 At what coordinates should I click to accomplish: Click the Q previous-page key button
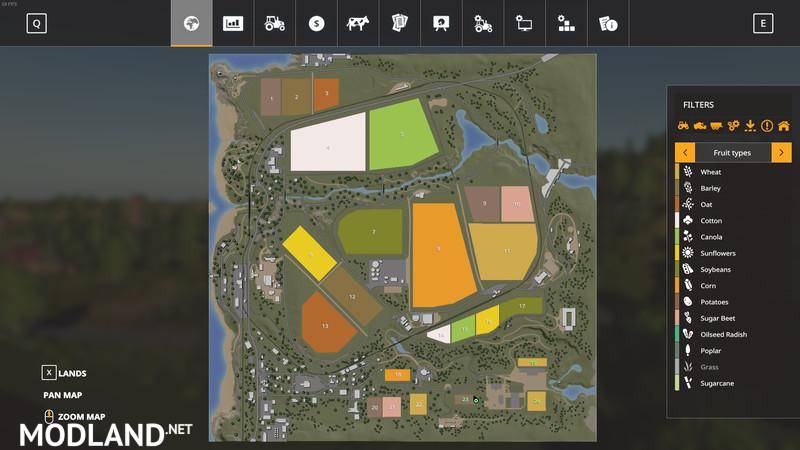(x=37, y=23)
